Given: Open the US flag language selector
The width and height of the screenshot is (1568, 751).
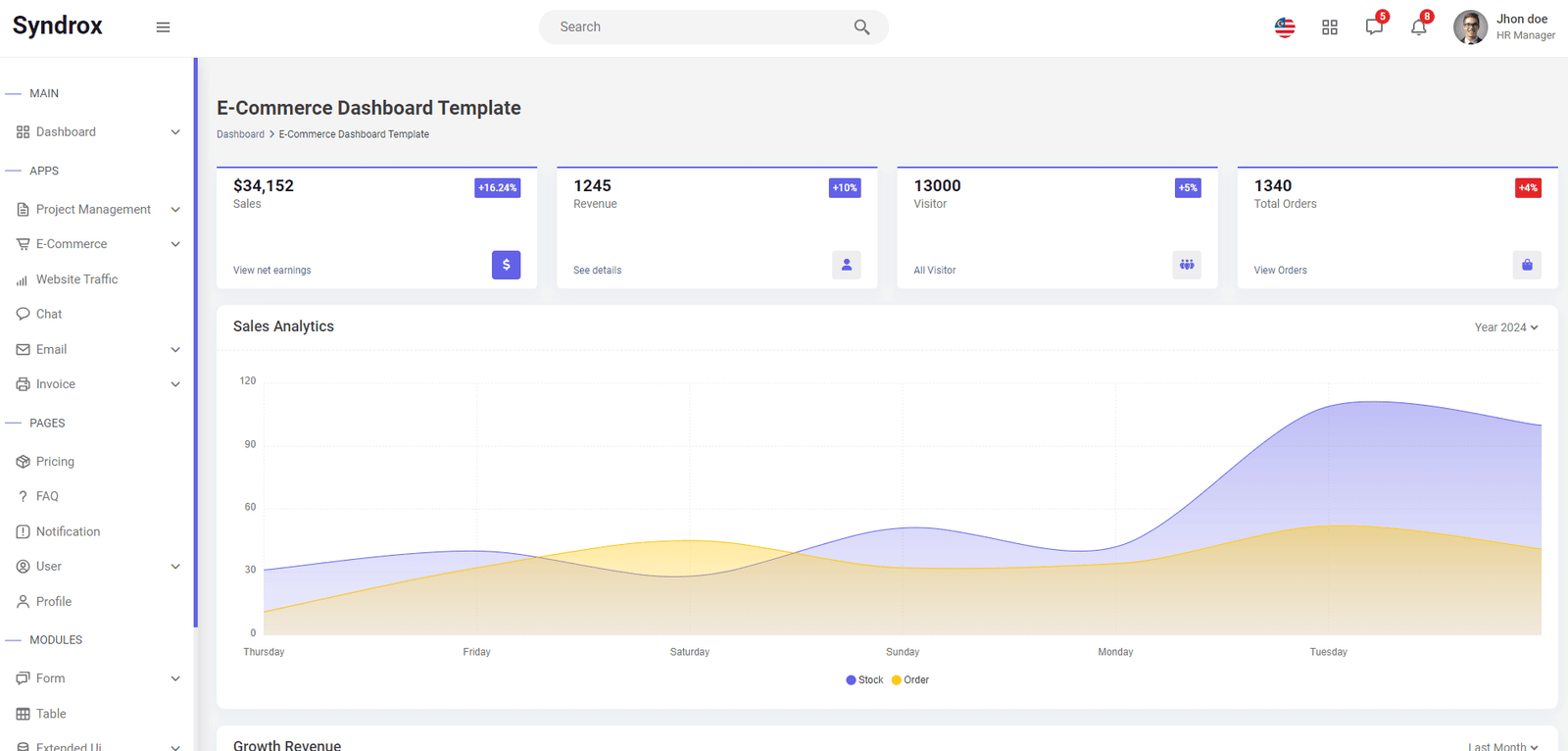Looking at the screenshot, I should [1285, 27].
